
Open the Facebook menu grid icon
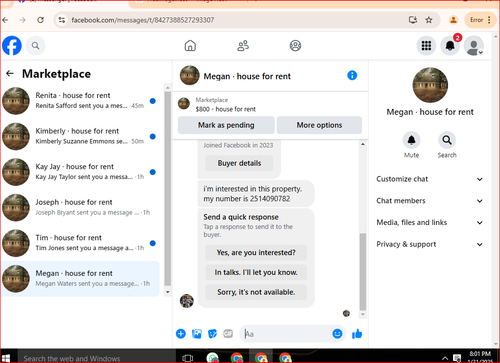(x=426, y=46)
